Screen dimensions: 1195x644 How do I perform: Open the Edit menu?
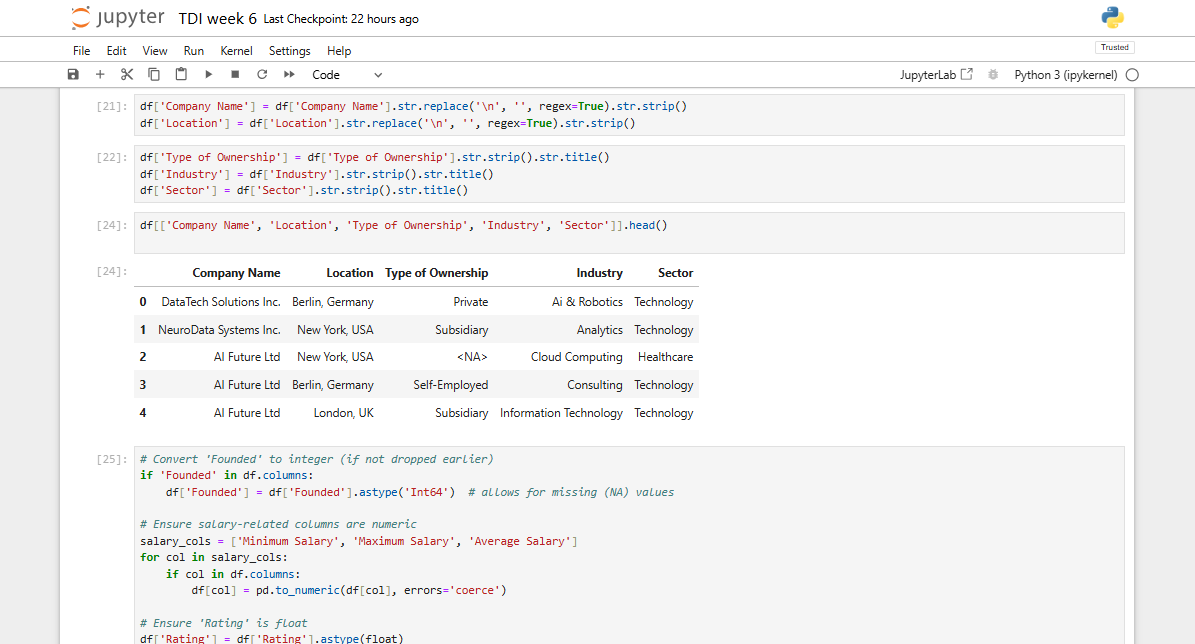tap(117, 51)
